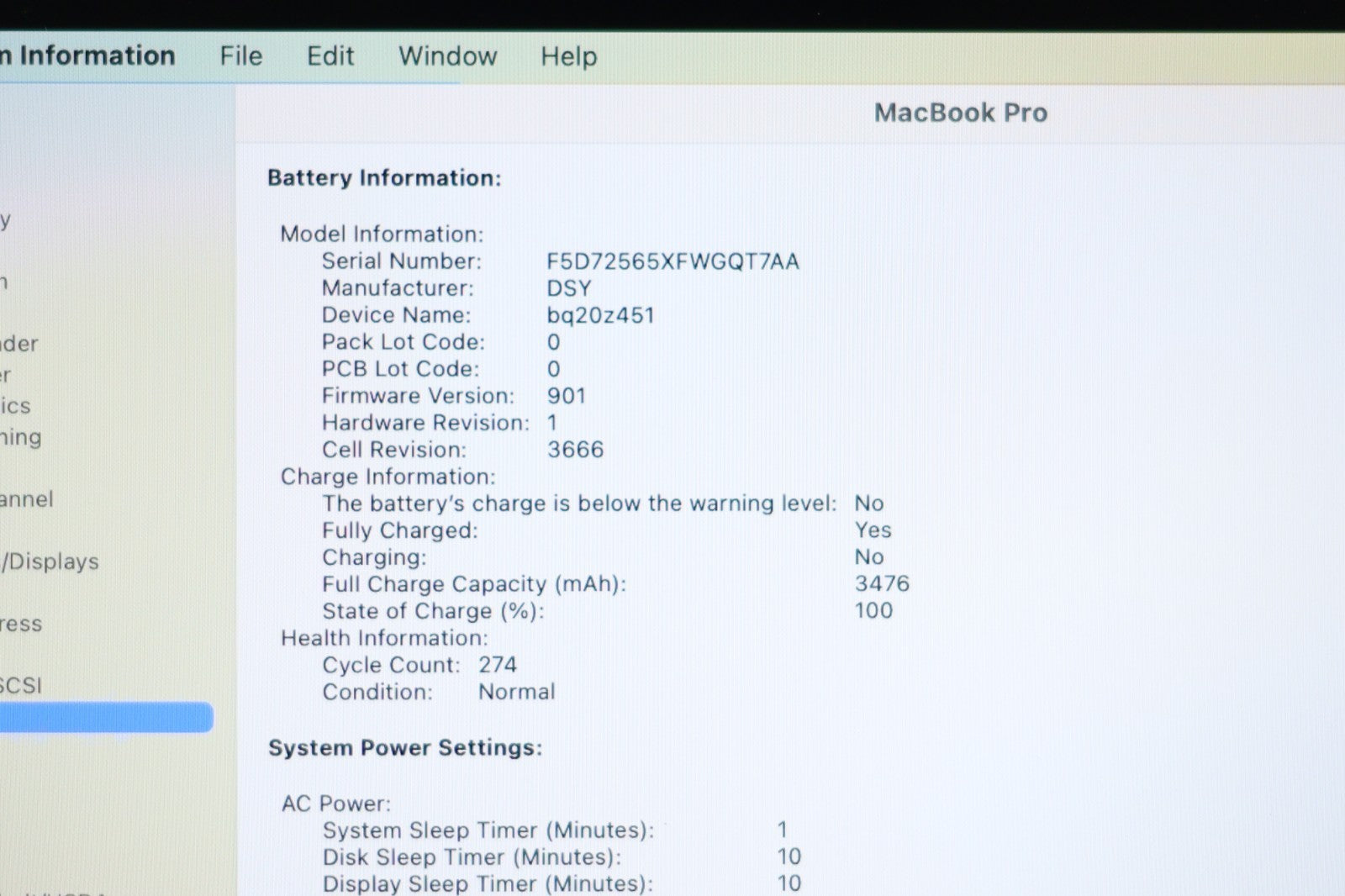1345x896 pixels.
Task: Select Graphics/Displays in the sidebar
Action: [50, 561]
